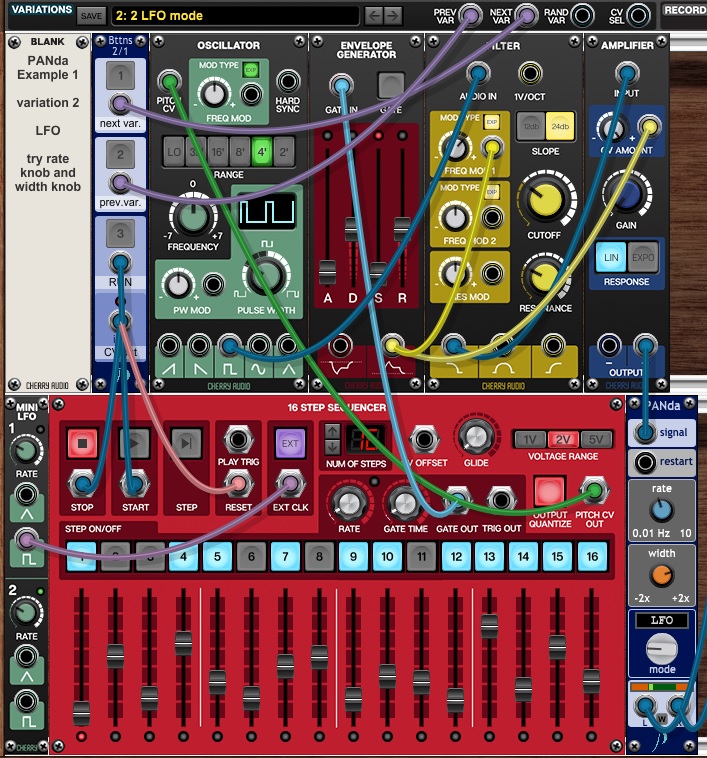Toggle the EXT clock button on sequencer
Viewport: 707px width, 758px height.
click(x=290, y=442)
